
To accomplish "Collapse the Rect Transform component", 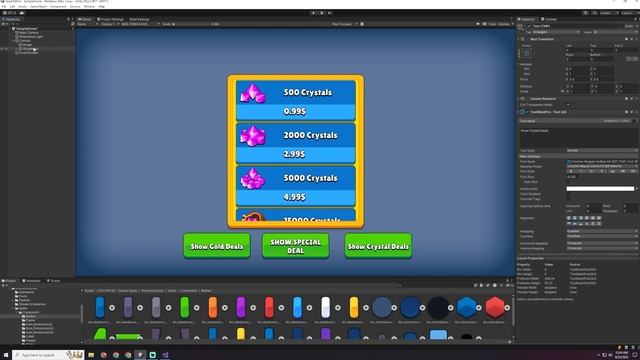I will pyautogui.click(x=518, y=39).
